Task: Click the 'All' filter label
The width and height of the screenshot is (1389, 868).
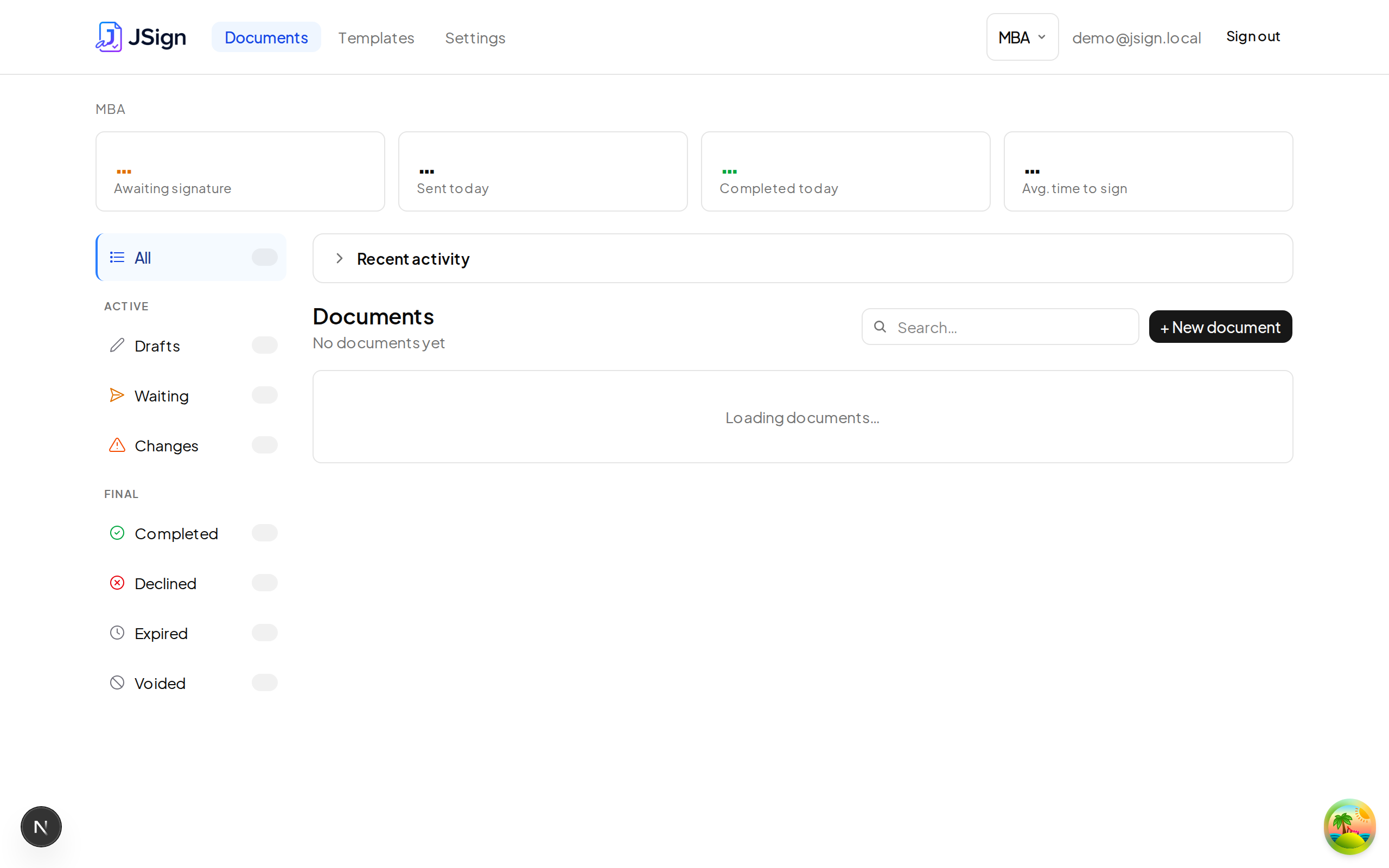Action: (x=142, y=258)
